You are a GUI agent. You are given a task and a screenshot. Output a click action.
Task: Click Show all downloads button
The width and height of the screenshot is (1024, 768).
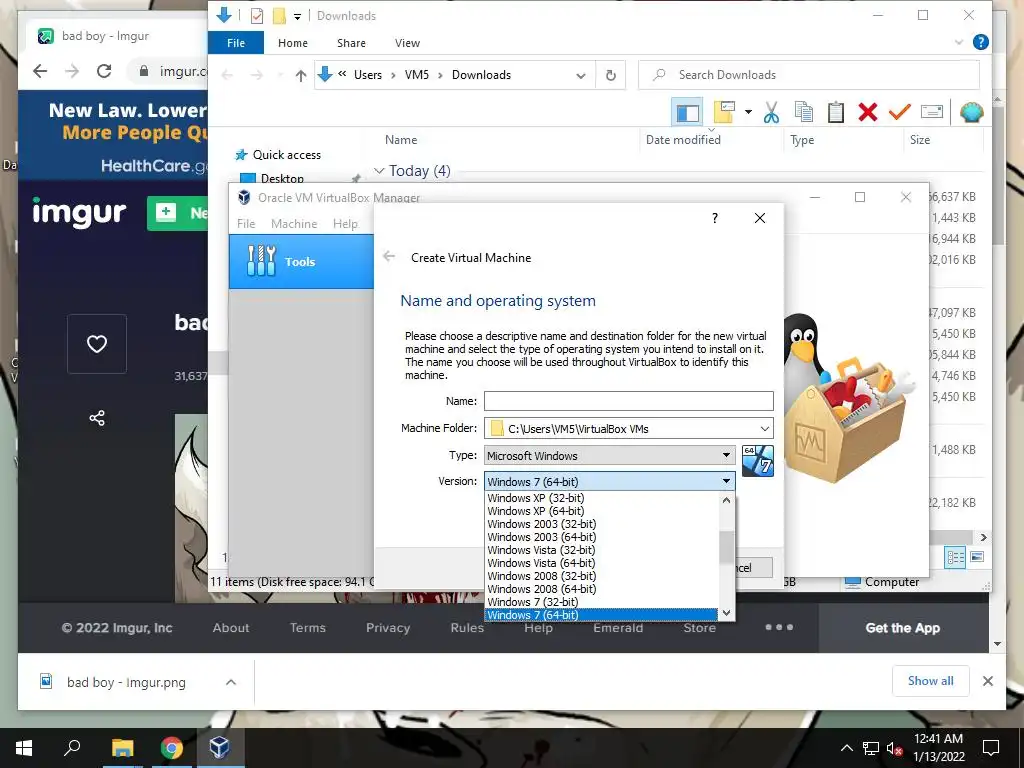[x=931, y=680]
